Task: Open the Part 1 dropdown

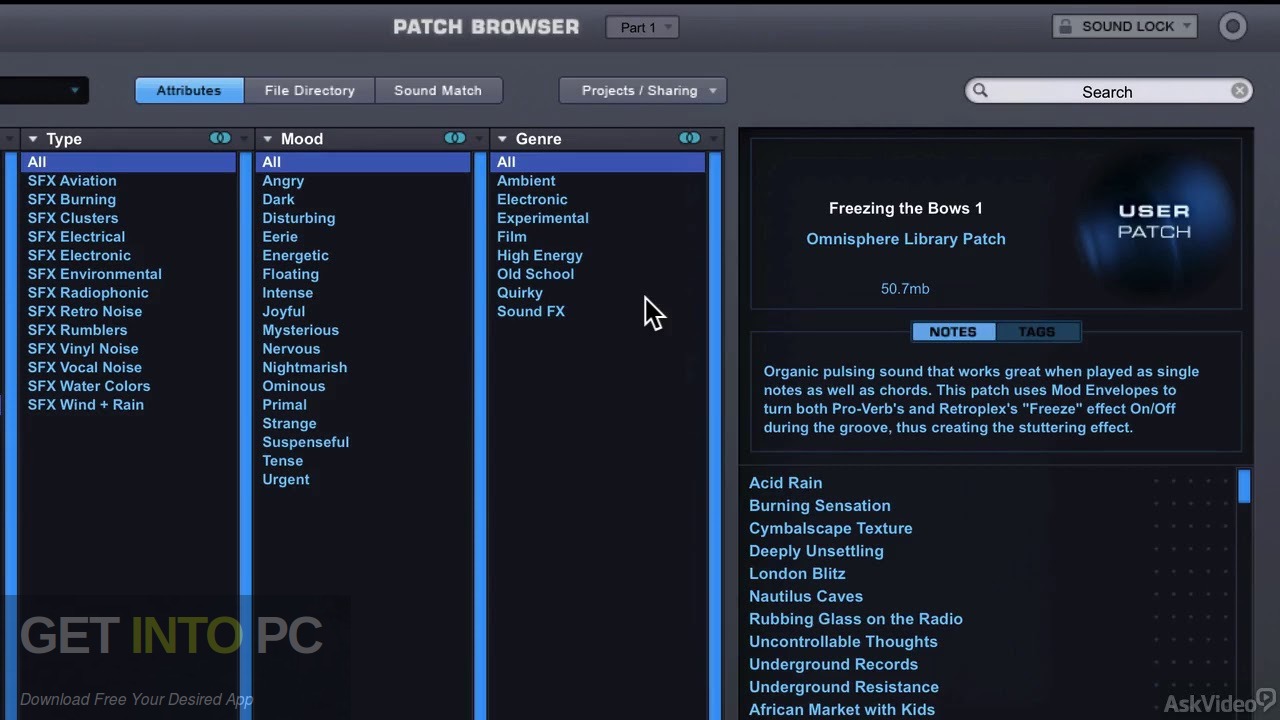Action: 642,27
